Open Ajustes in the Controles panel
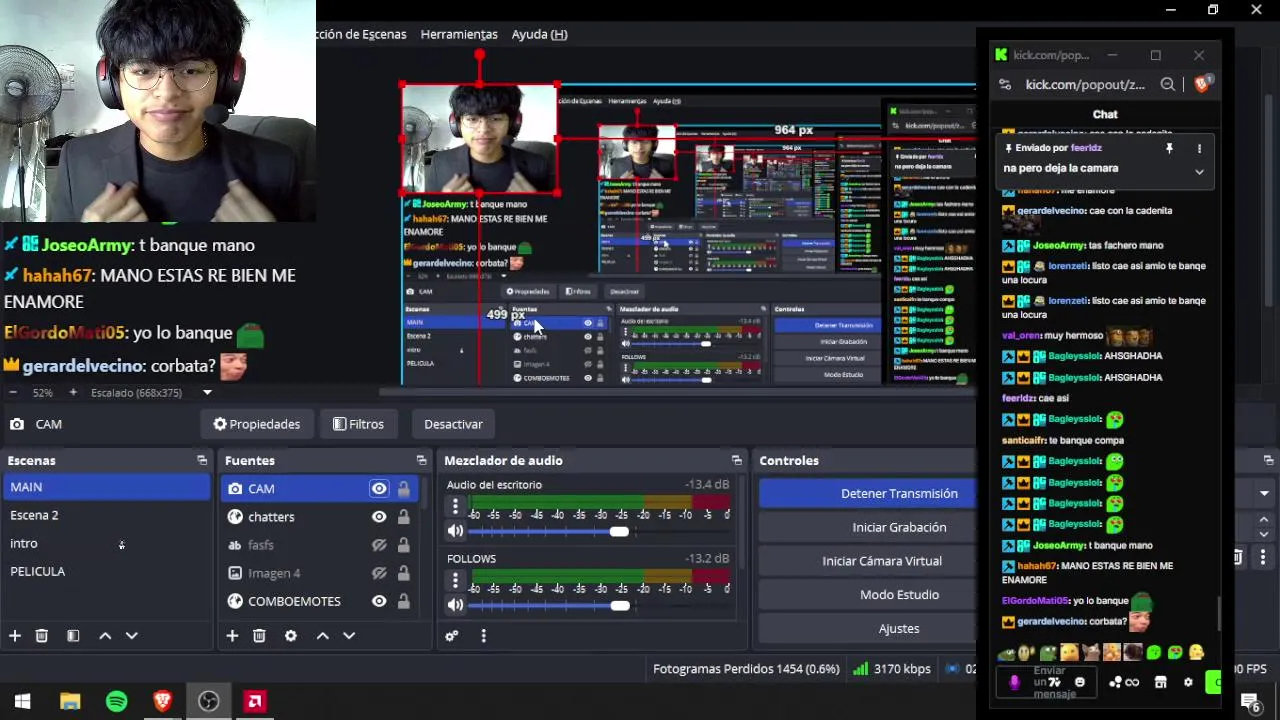Image resolution: width=1280 pixels, height=720 pixels. pos(867,629)
